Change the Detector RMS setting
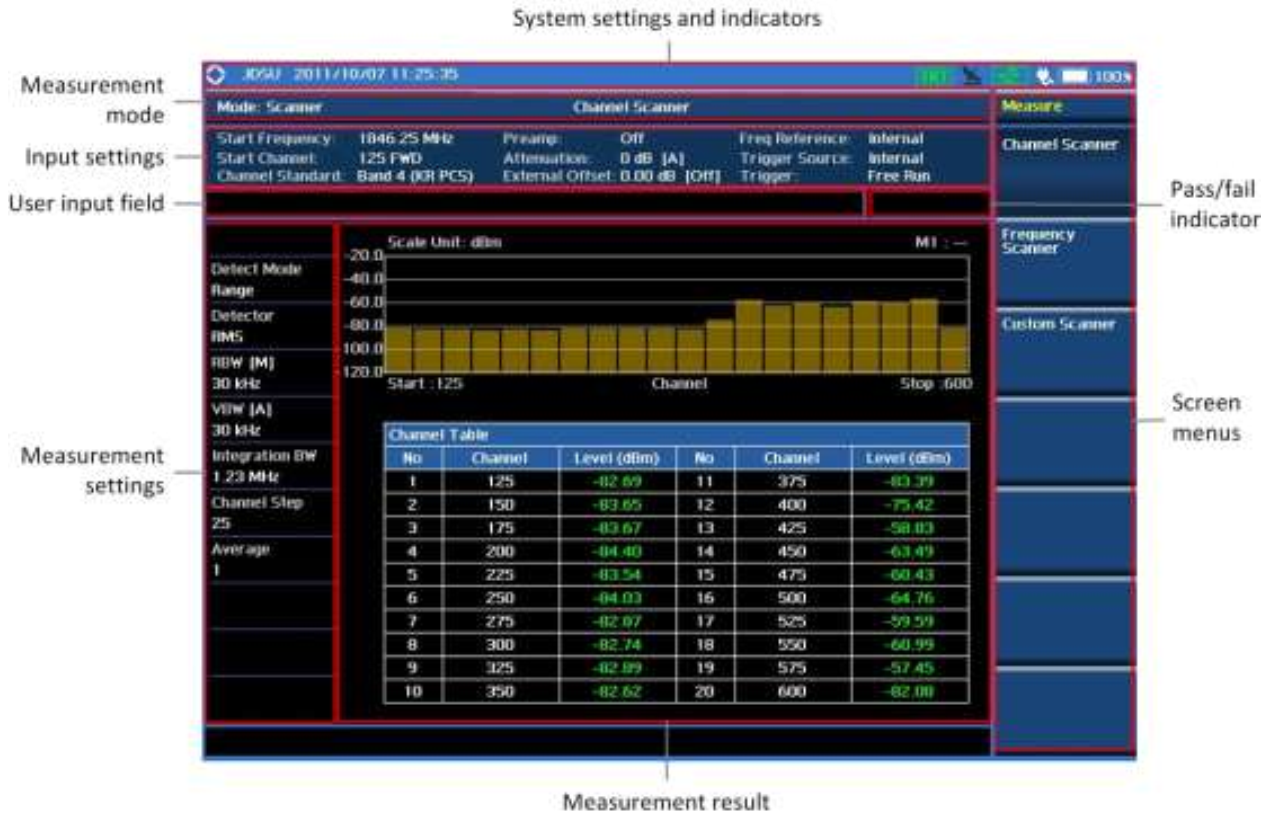1278x819 pixels. coord(267,325)
